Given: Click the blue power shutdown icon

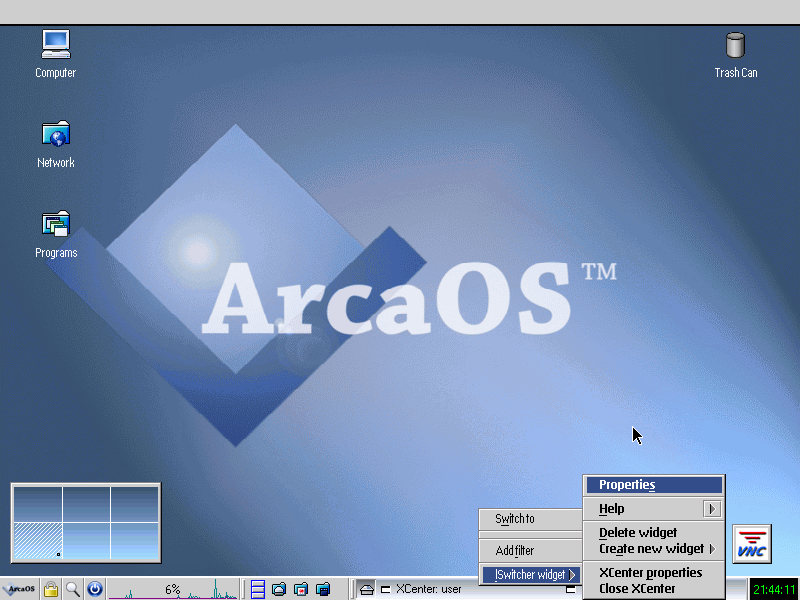Looking at the screenshot, I should coord(95,589).
